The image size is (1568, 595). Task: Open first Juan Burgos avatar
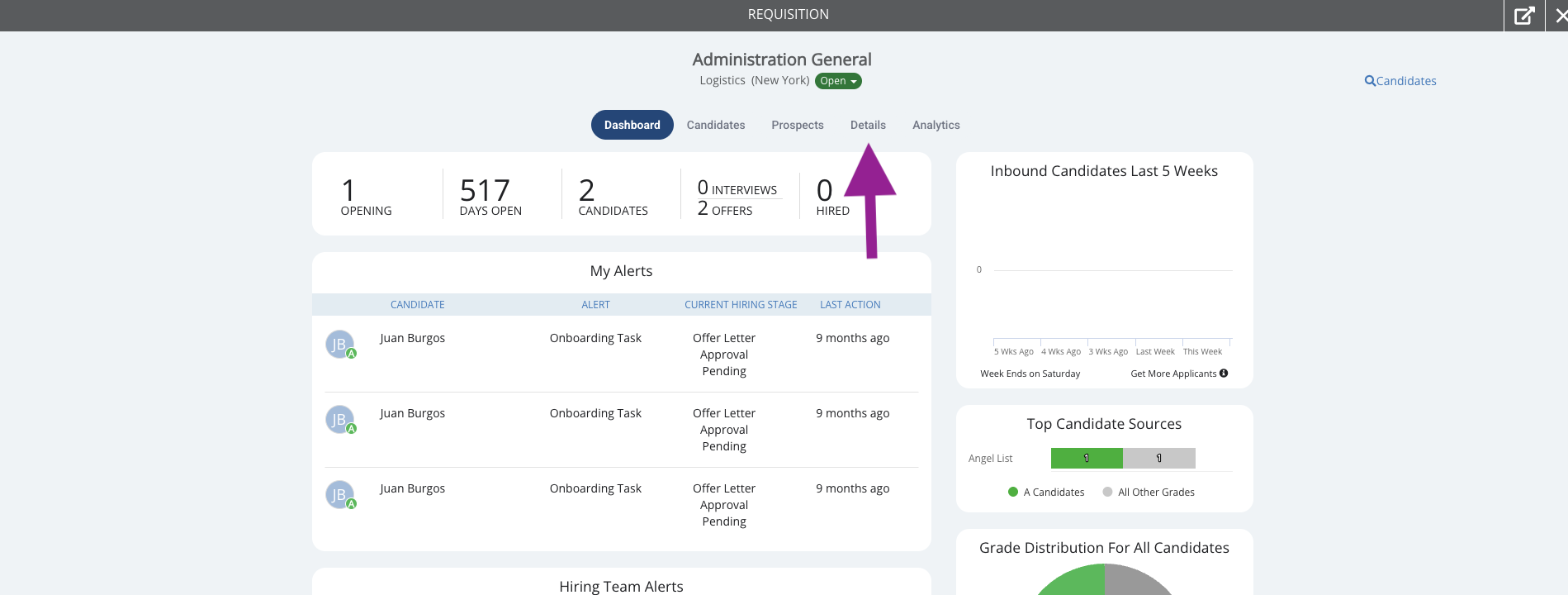click(x=340, y=345)
